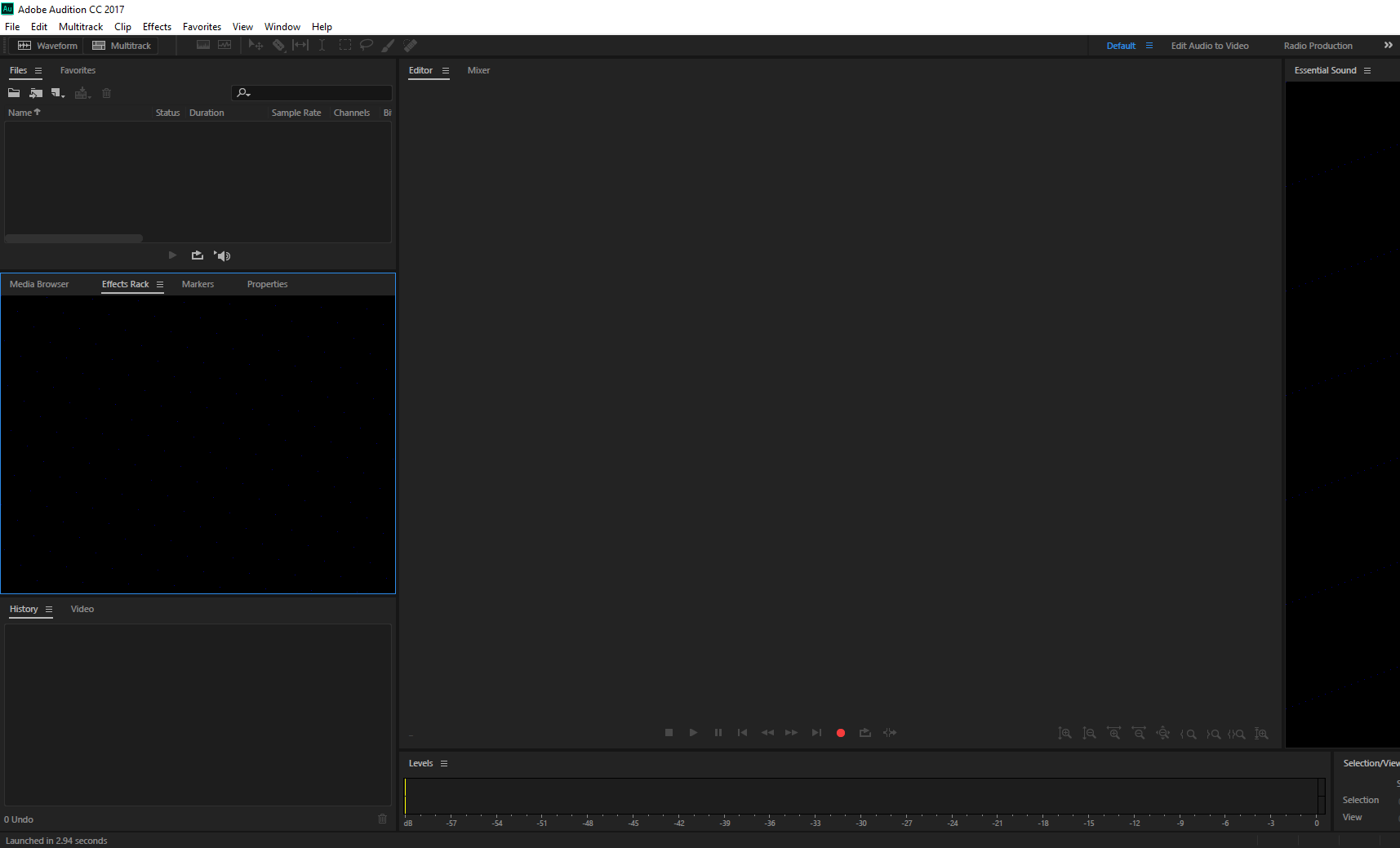Click the Record button in the transport
Screen dimensions: 1400x848
840,732
